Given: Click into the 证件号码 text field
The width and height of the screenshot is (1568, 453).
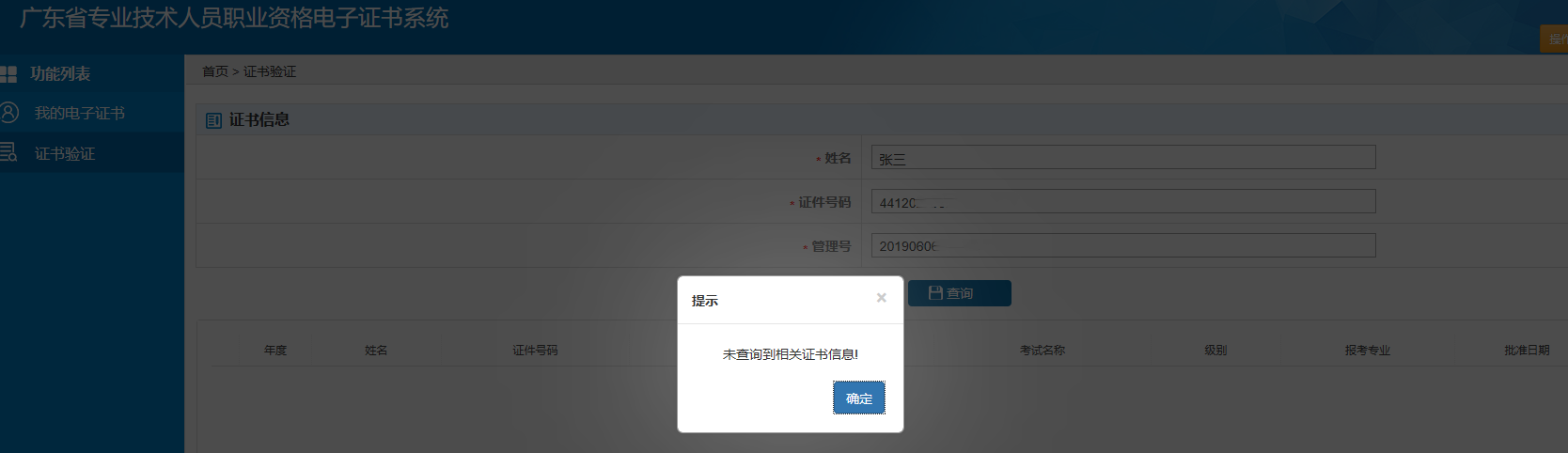Looking at the screenshot, I should (x=1122, y=202).
